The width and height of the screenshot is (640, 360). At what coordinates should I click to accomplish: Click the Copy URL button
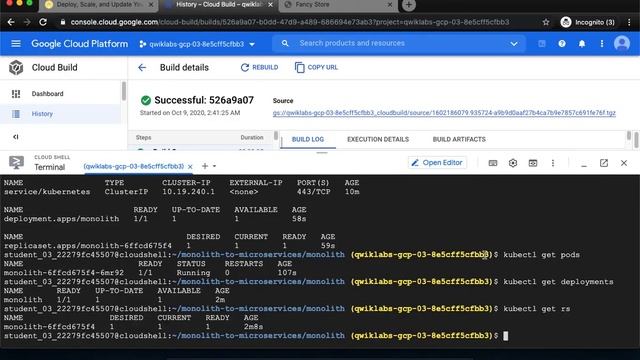pyautogui.click(x=316, y=67)
